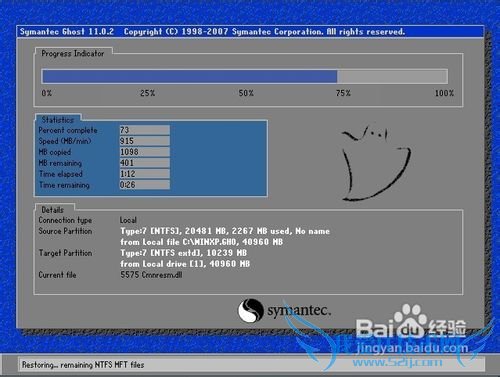Click the Symantec yin-yang logo icon

click(x=250, y=310)
